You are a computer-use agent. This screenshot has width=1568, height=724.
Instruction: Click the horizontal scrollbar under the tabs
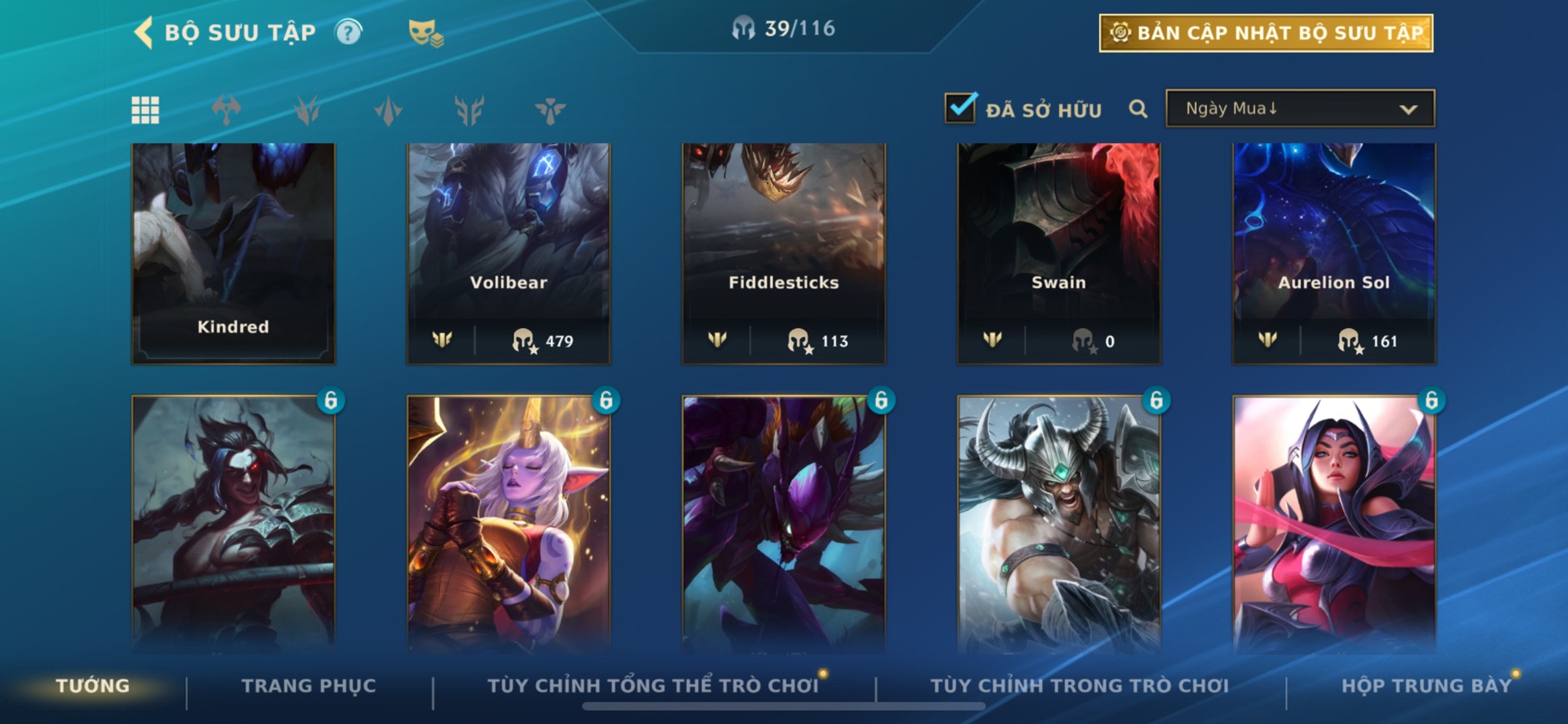click(x=784, y=707)
